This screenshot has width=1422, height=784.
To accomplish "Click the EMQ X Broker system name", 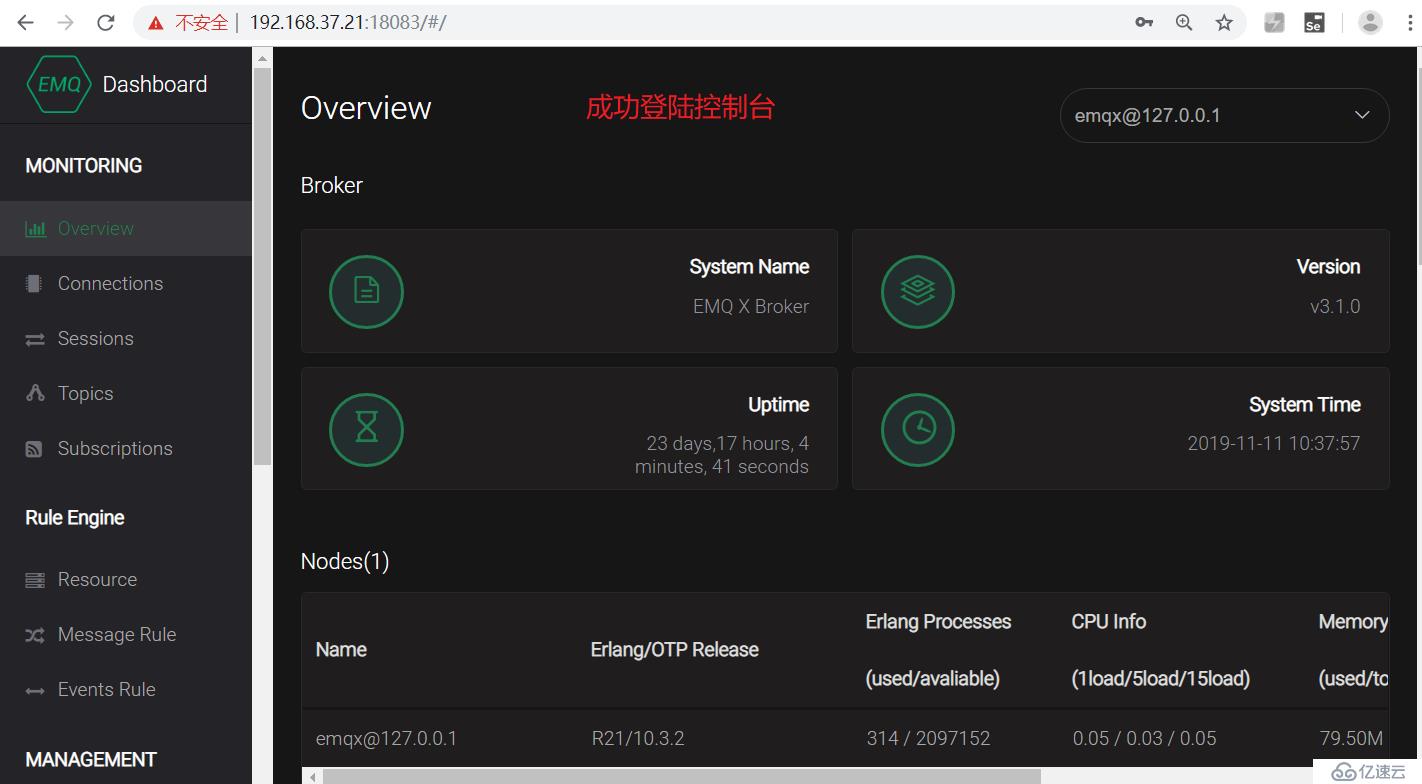I will pos(751,306).
